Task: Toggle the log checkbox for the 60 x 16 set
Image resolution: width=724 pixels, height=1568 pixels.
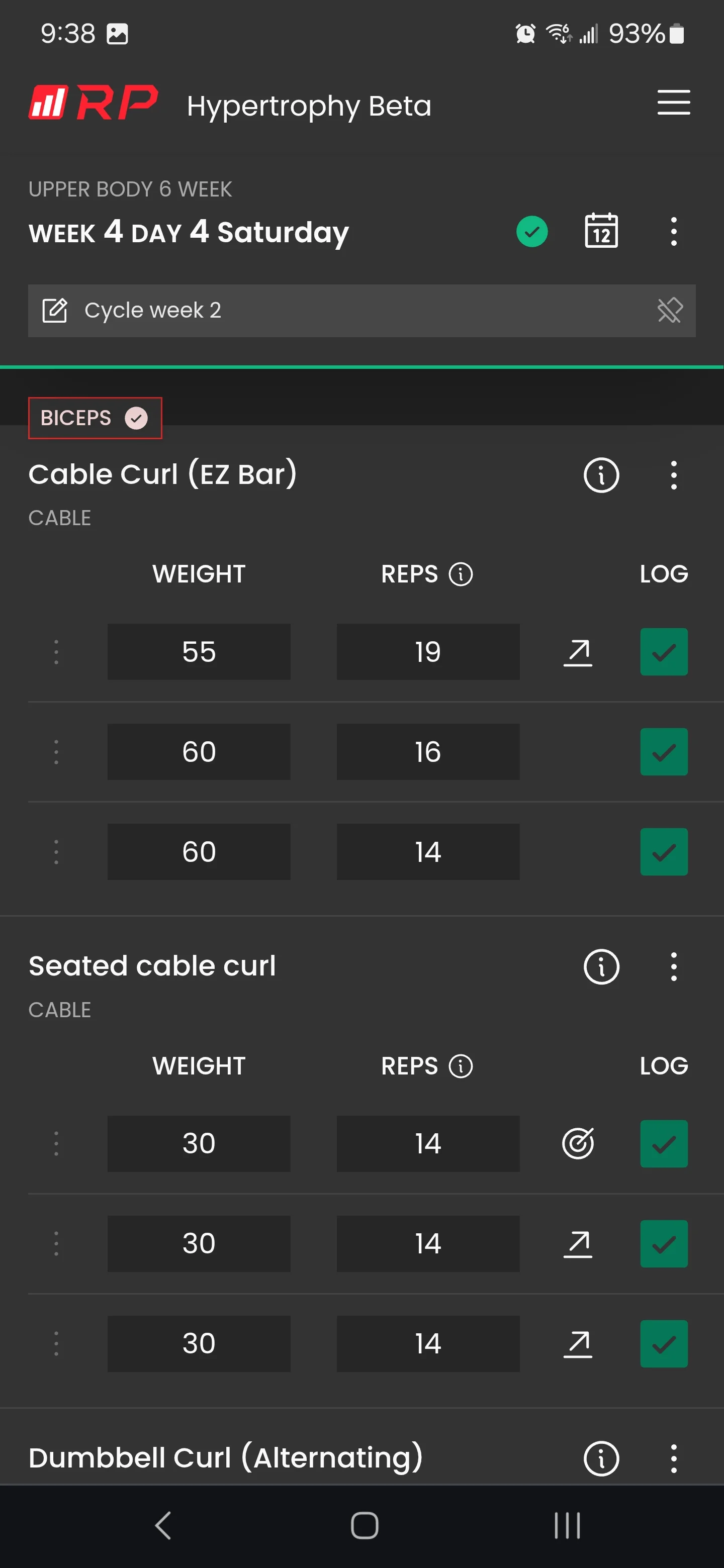Action: click(664, 752)
